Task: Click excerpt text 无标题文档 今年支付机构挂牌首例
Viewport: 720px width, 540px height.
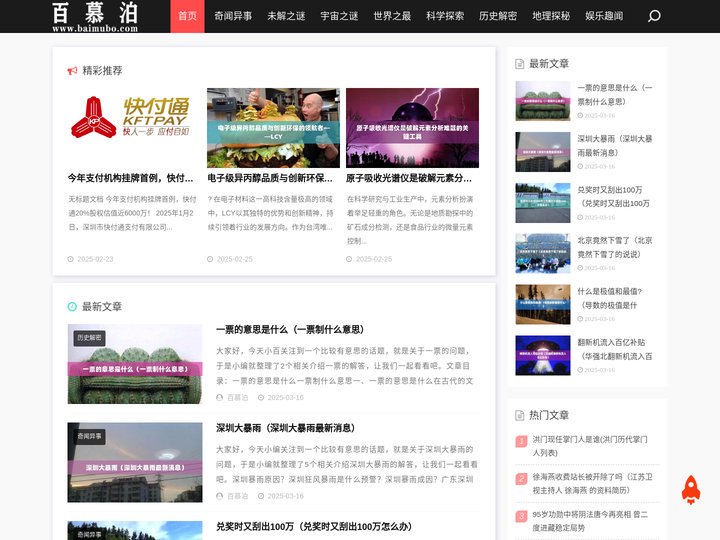Action: (132, 213)
